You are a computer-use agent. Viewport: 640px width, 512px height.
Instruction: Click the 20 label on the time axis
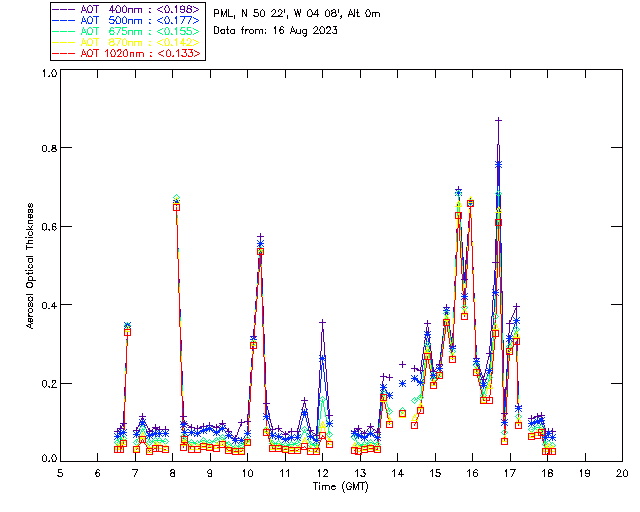[x=622, y=474]
